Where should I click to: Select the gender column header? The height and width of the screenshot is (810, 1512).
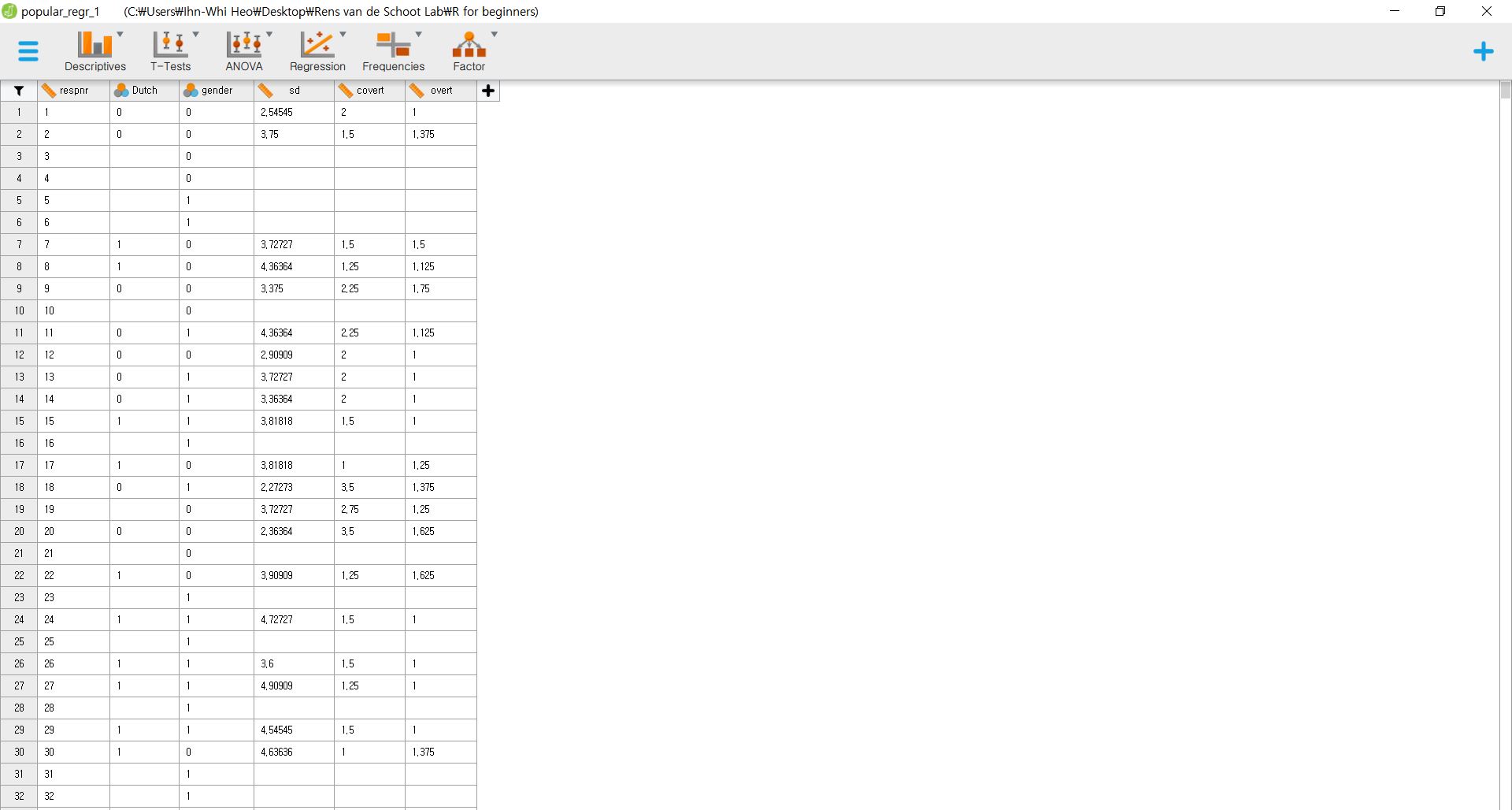click(x=217, y=91)
